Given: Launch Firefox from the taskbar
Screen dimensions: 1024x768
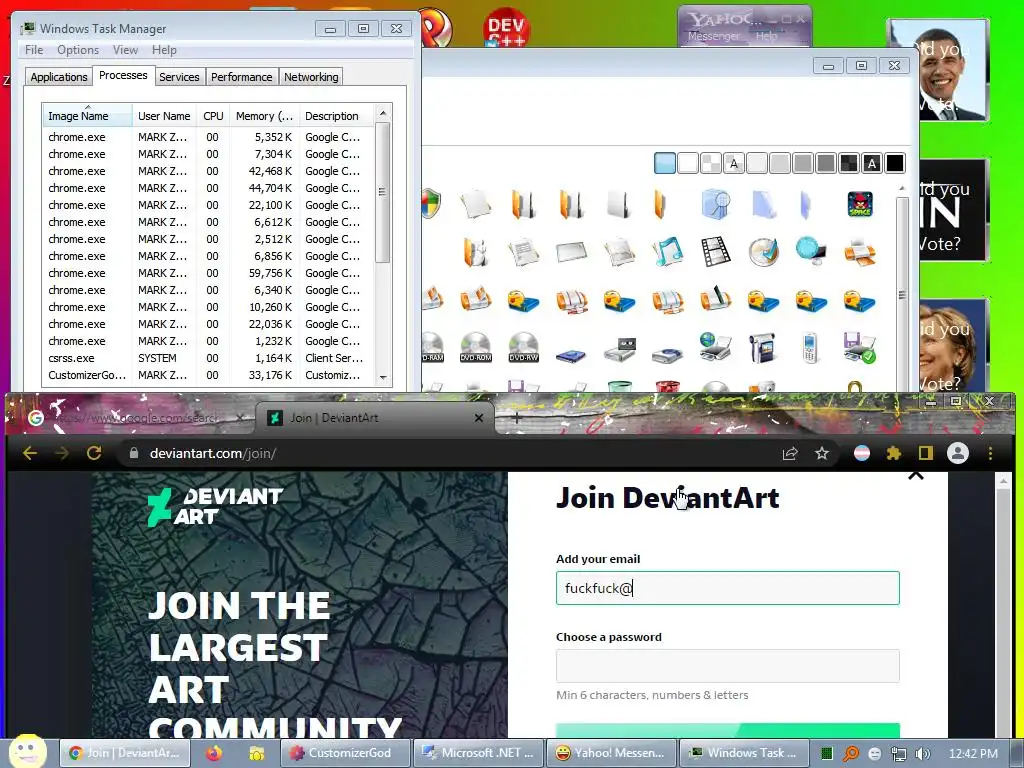Looking at the screenshot, I should click(x=214, y=753).
